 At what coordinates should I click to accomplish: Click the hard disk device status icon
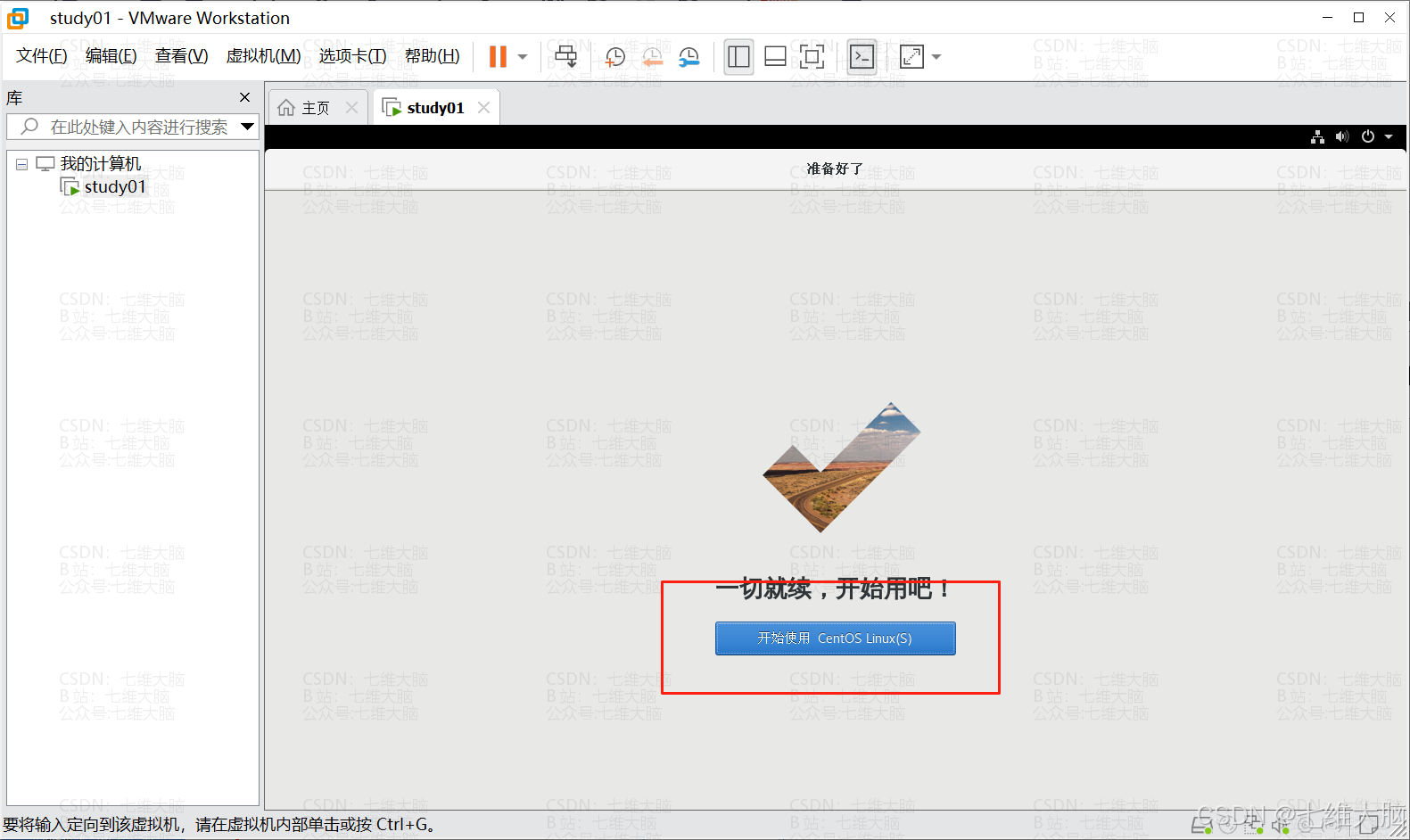point(1202,826)
